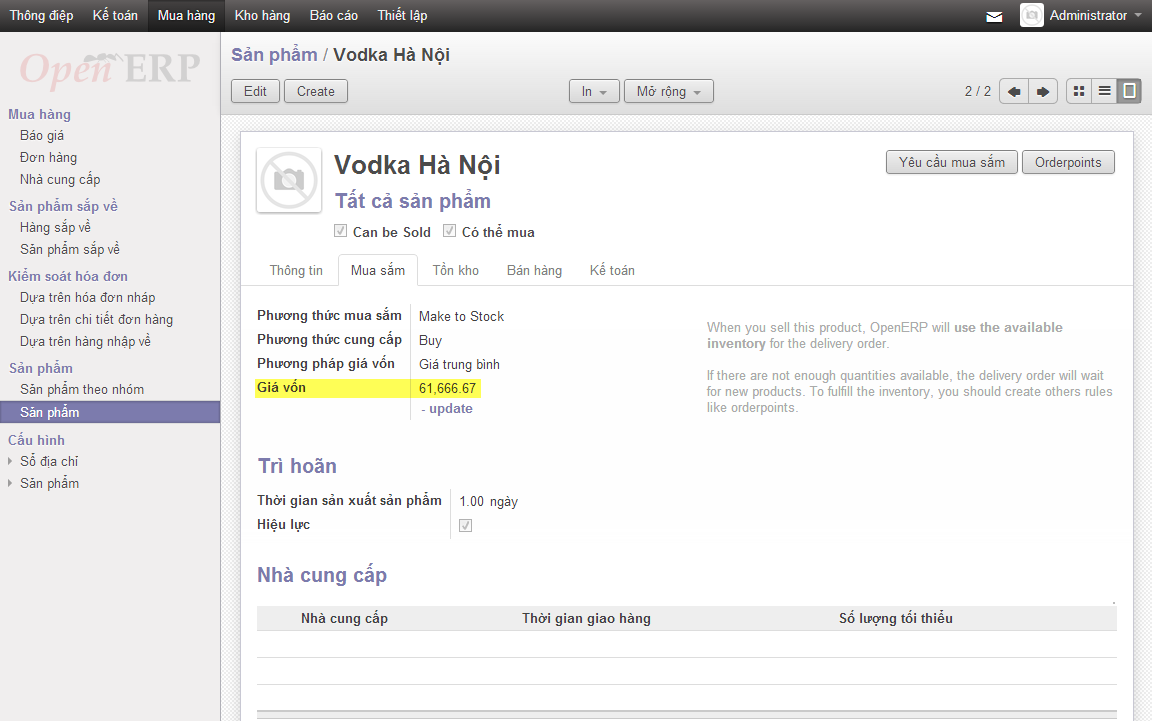Open the Kho hàng top menu
The image size is (1152, 721).
pyautogui.click(x=262, y=15)
